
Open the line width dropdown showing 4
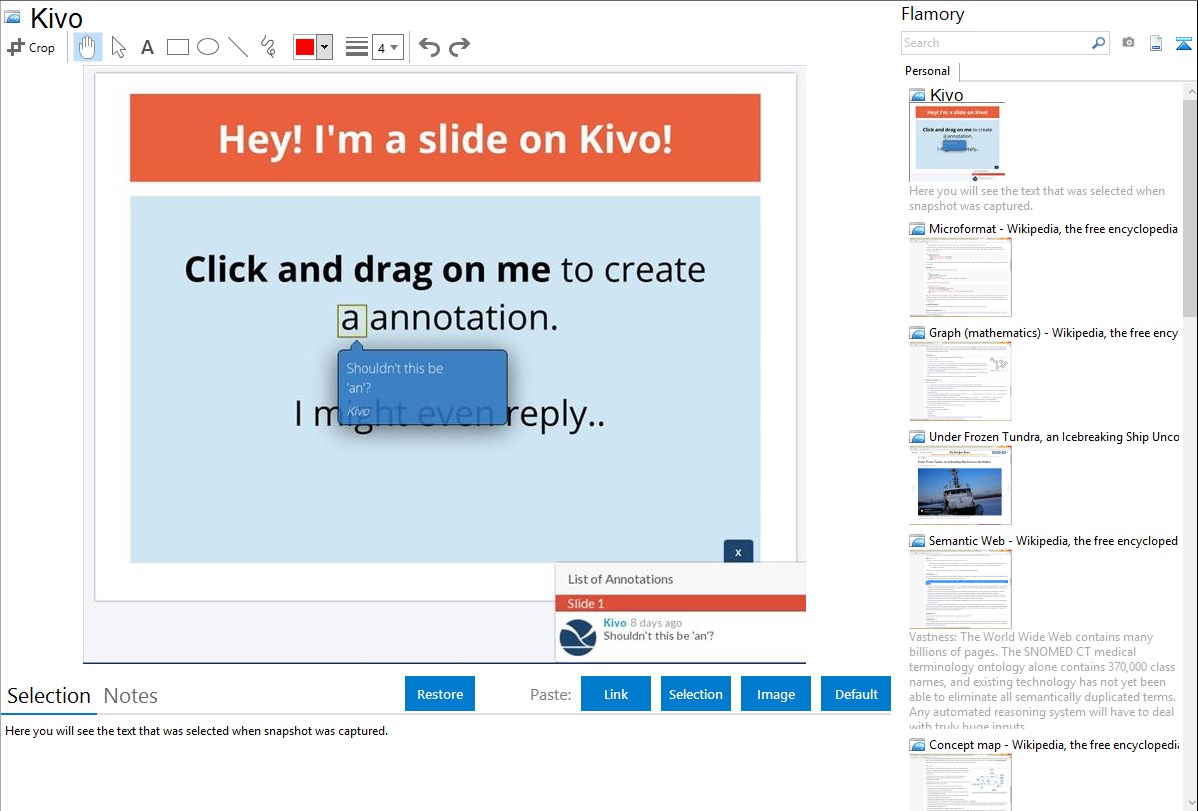[x=388, y=47]
